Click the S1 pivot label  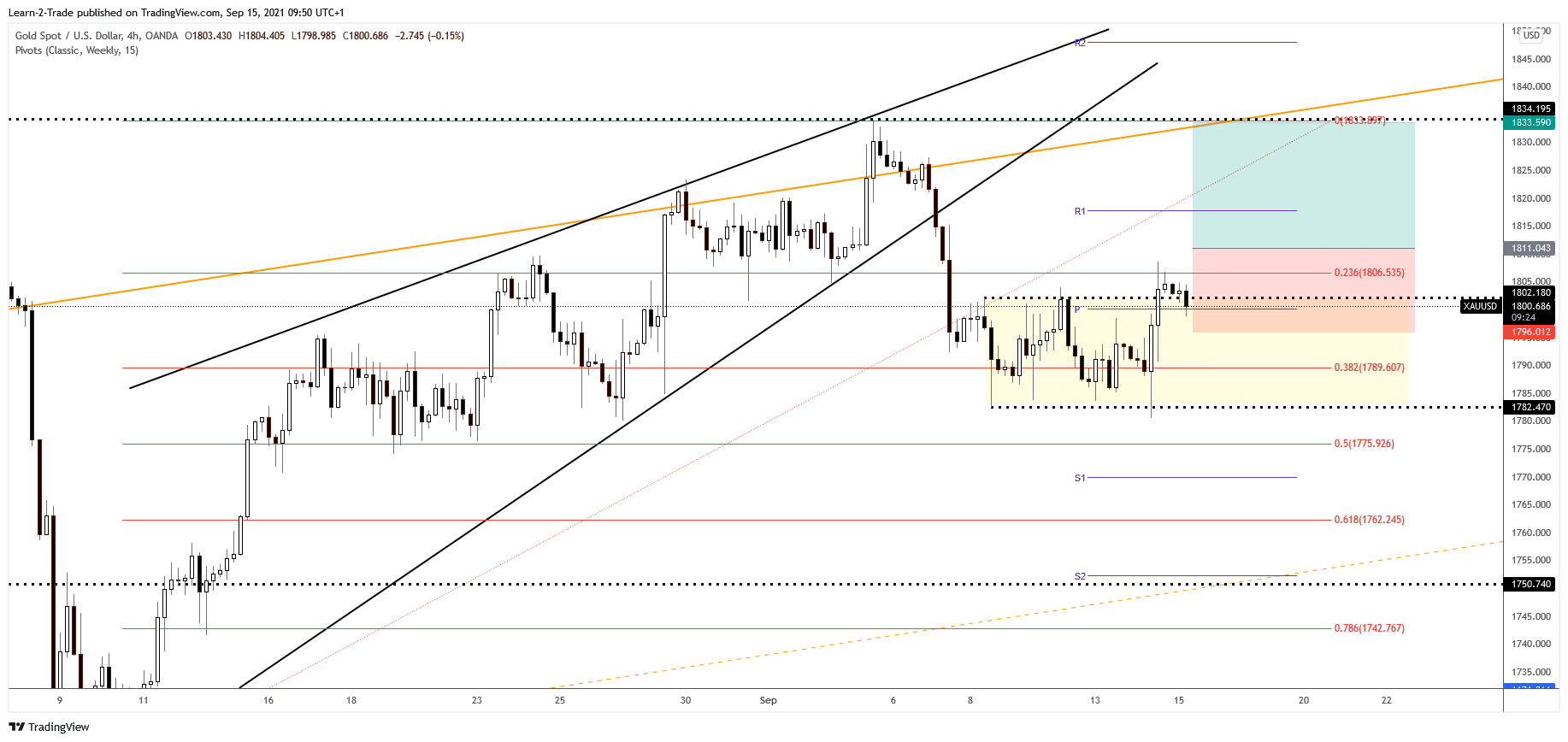1080,478
